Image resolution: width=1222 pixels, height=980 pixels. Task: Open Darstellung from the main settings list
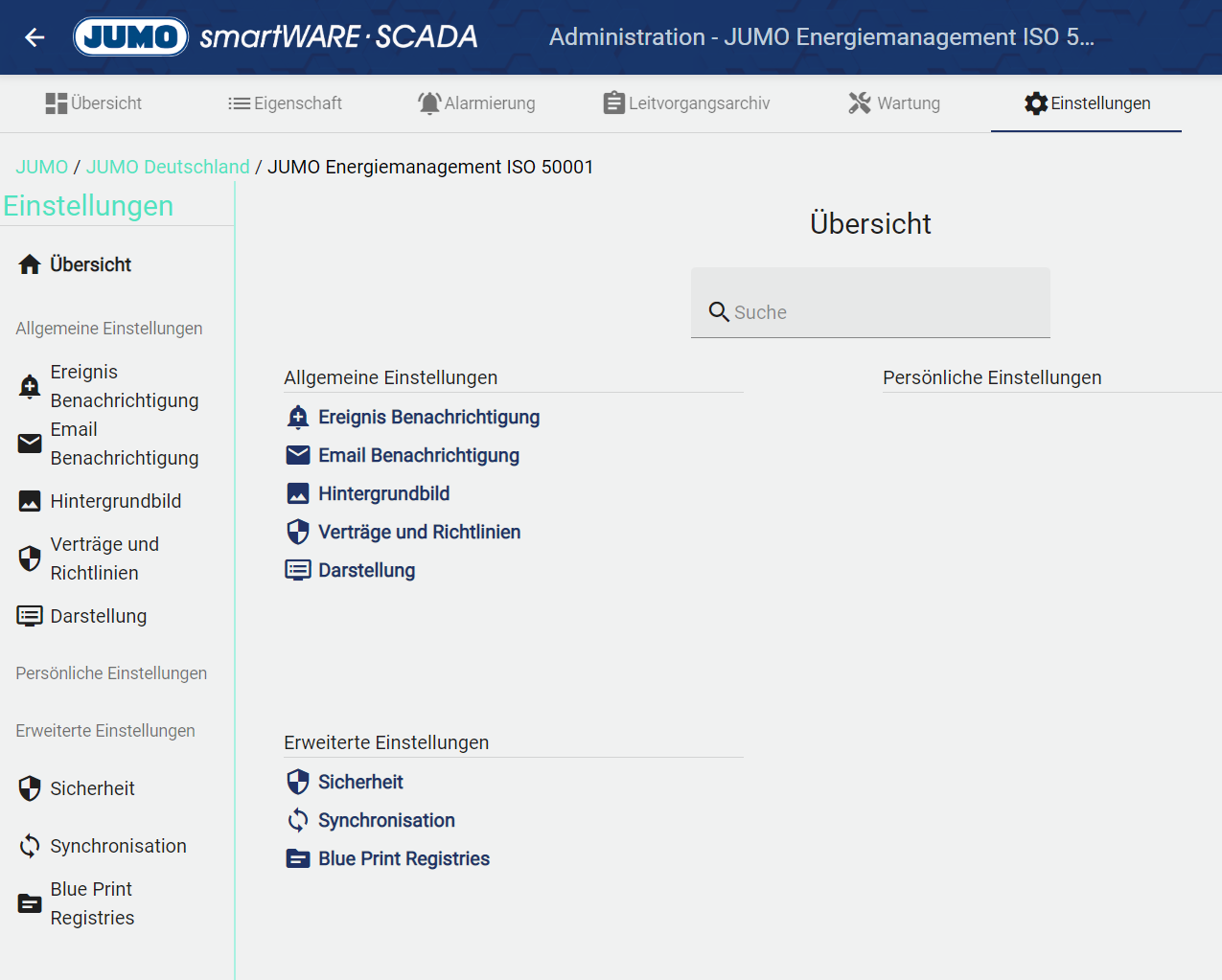click(366, 571)
